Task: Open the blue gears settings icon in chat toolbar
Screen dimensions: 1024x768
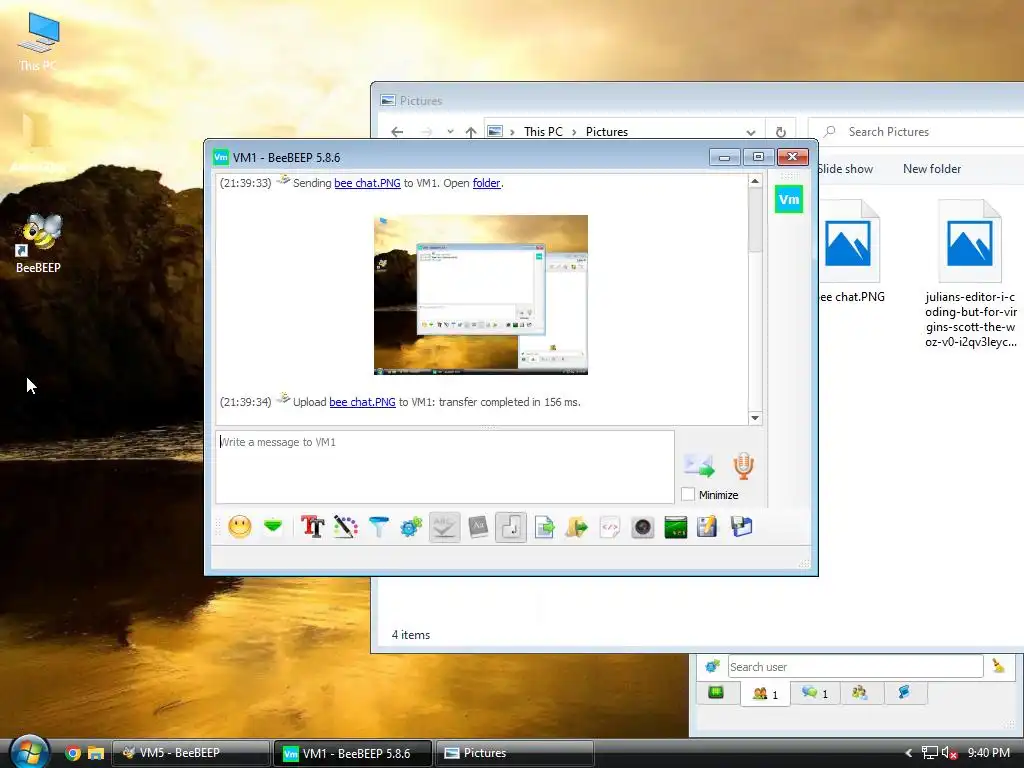Action: [411, 526]
